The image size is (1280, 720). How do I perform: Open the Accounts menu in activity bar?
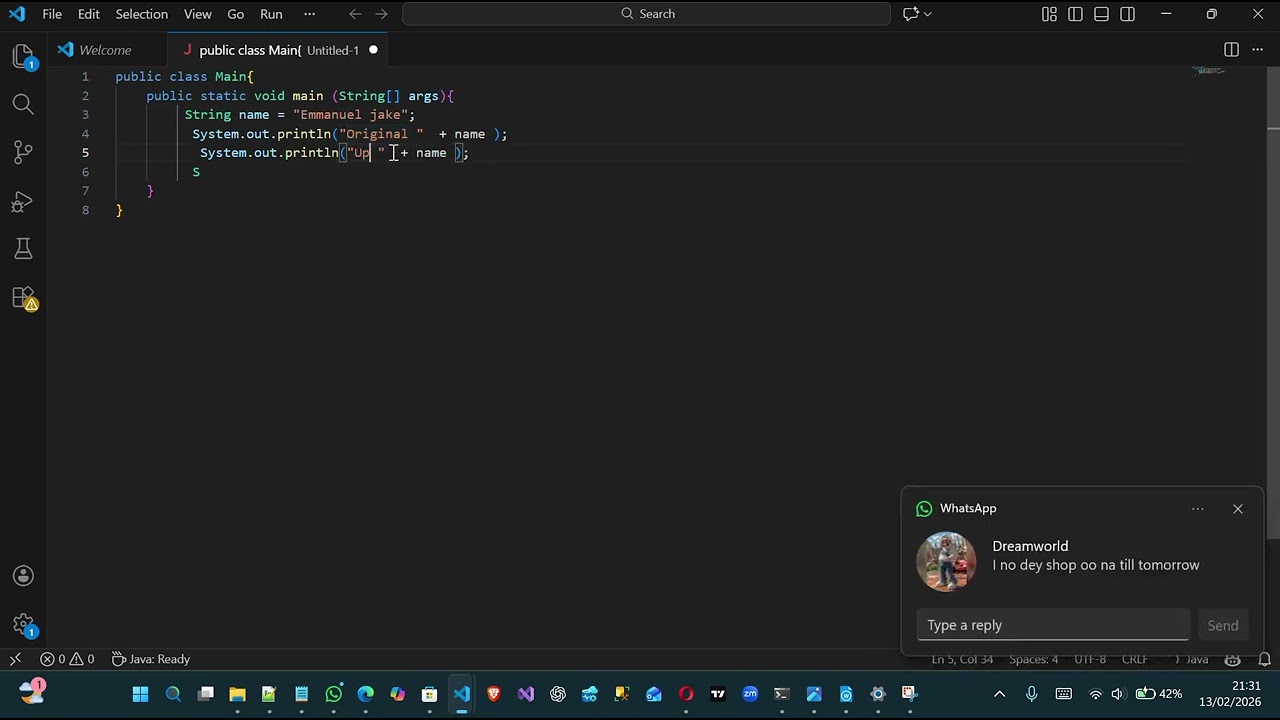click(23, 576)
